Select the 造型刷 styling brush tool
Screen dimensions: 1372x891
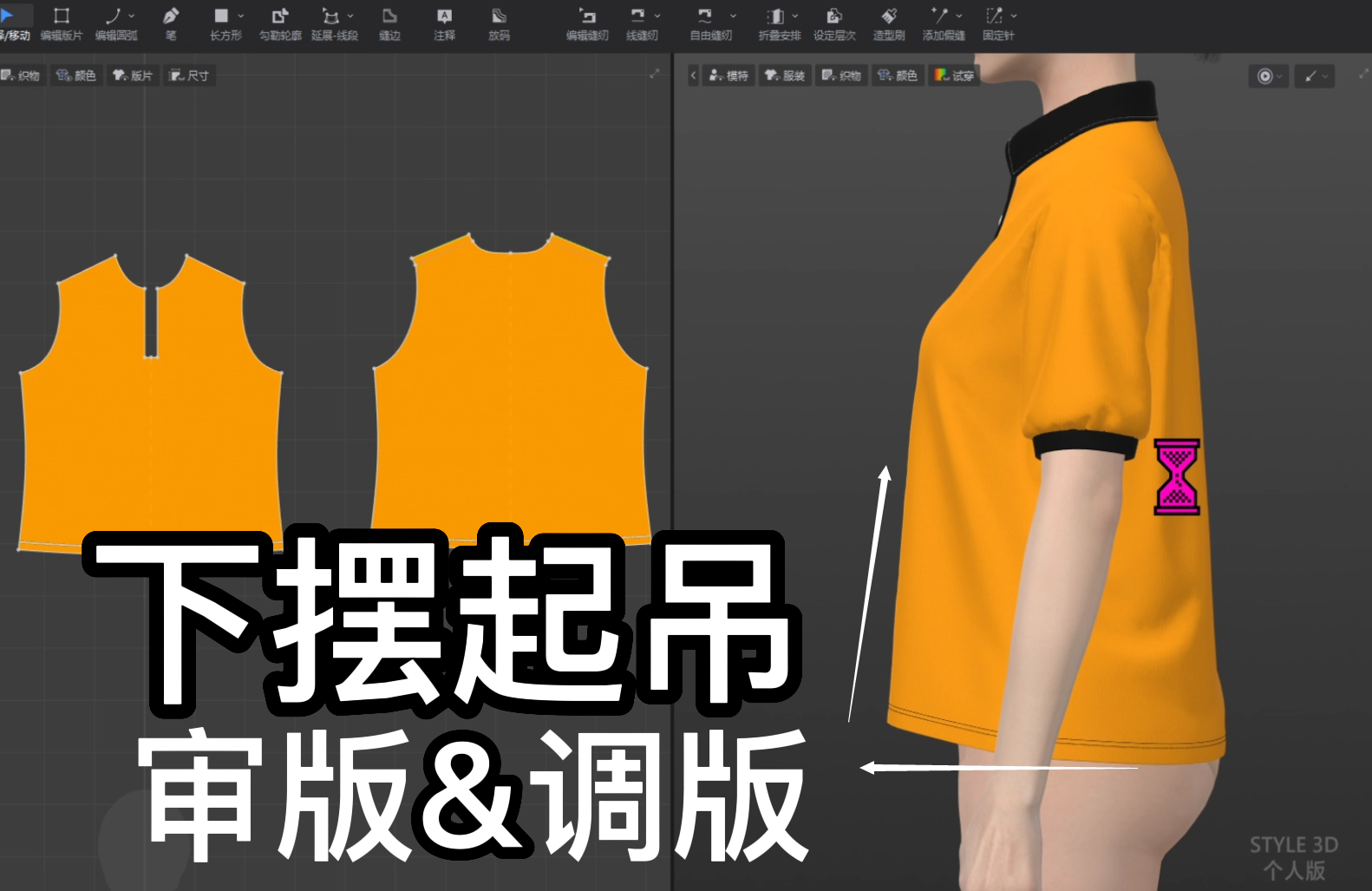coord(889,23)
